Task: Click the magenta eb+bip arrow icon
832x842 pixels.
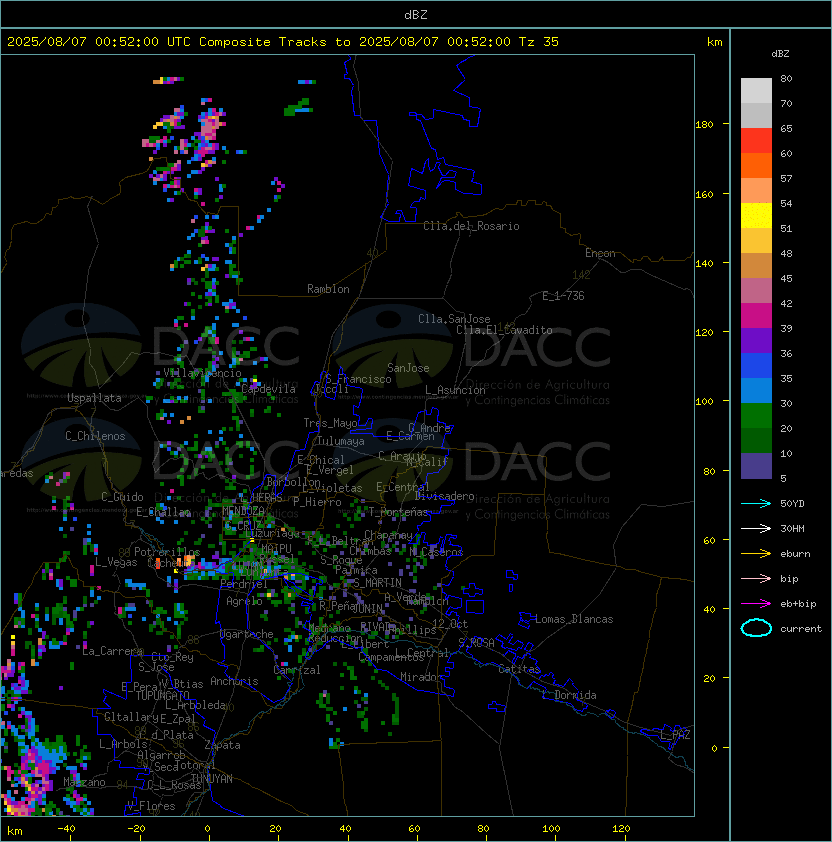Action: click(x=756, y=604)
